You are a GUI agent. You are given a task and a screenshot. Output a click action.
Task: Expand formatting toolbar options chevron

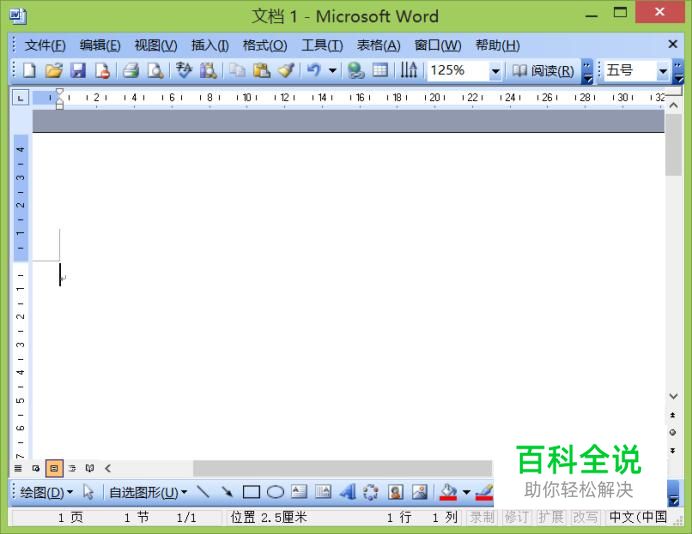pos(678,71)
